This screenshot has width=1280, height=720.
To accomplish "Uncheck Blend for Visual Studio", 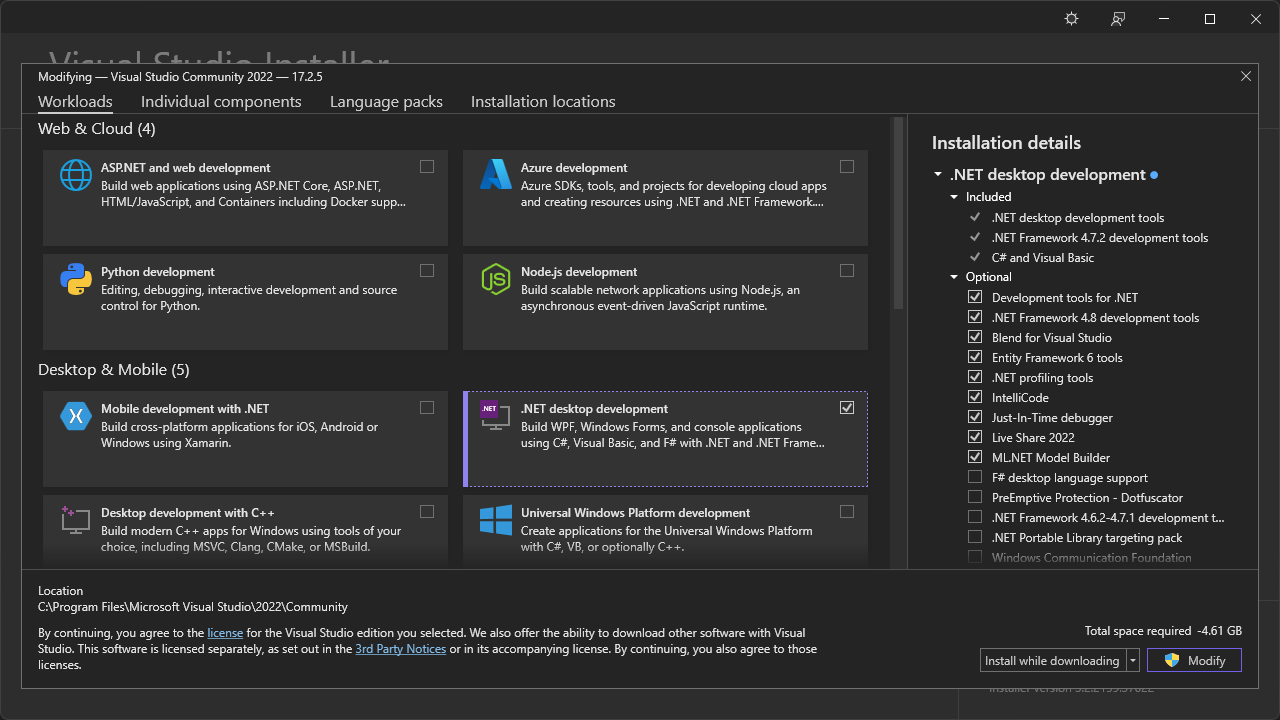I will pyautogui.click(x=975, y=338).
